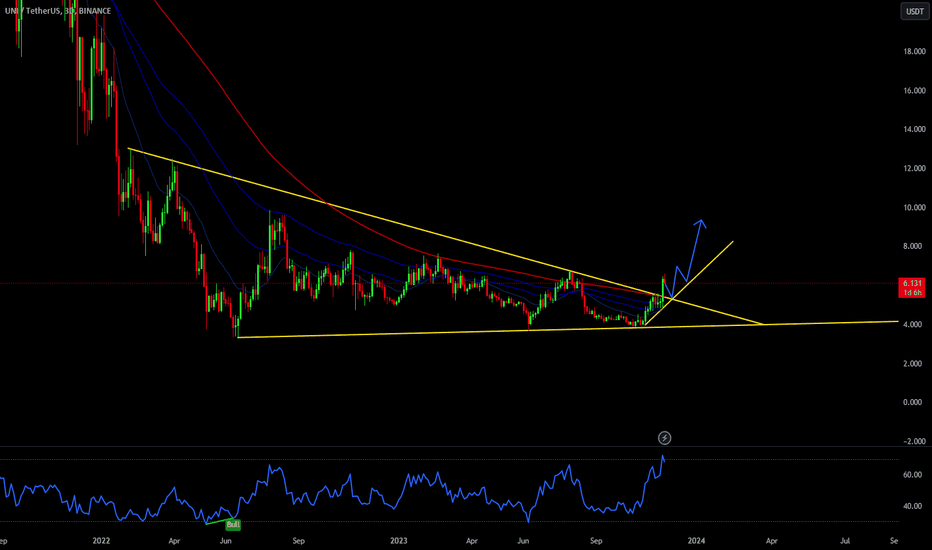Click the 2.000 price axis label
932x550 pixels.
click(x=914, y=364)
